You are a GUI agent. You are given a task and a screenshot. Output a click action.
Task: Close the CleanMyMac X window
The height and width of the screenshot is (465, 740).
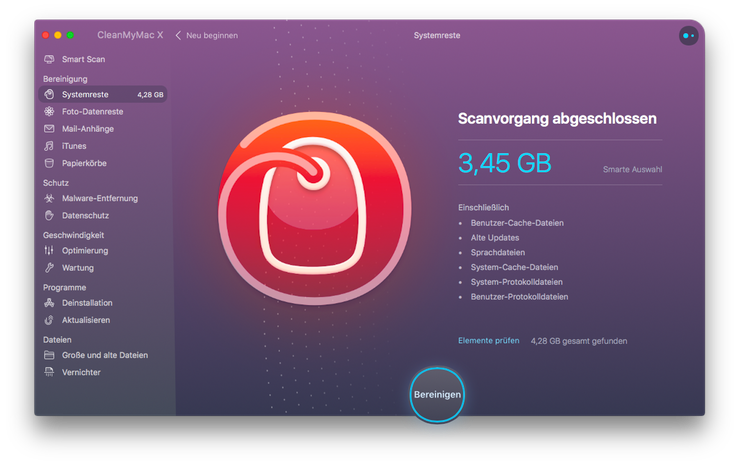point(46,35)
